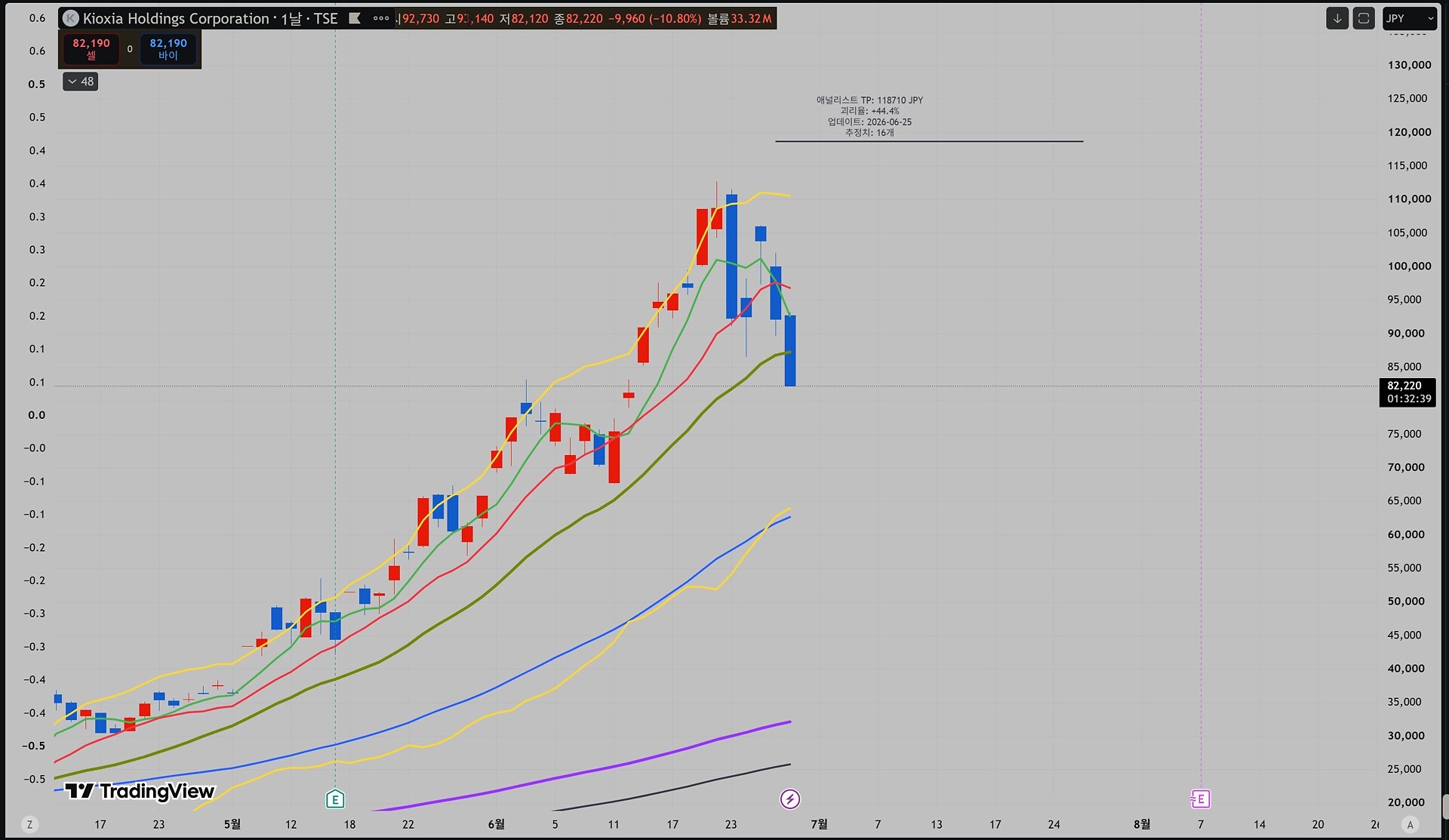Click the 20,000 price scale label
The image size is (1449, 840).
1406,802
